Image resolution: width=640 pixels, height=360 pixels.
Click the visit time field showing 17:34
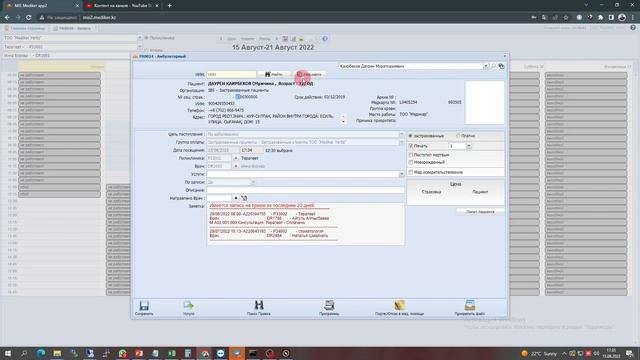[x=251, y=150]
